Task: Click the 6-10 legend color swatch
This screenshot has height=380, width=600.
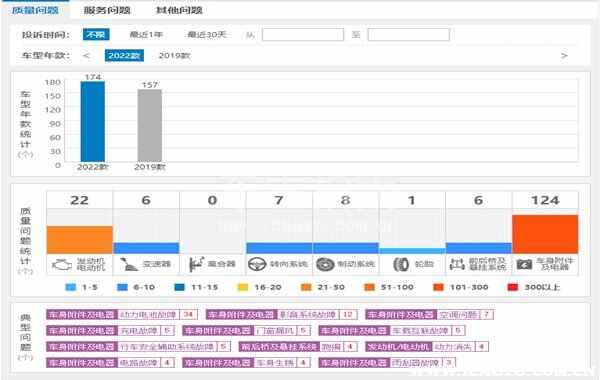Action: pos(122,287)
